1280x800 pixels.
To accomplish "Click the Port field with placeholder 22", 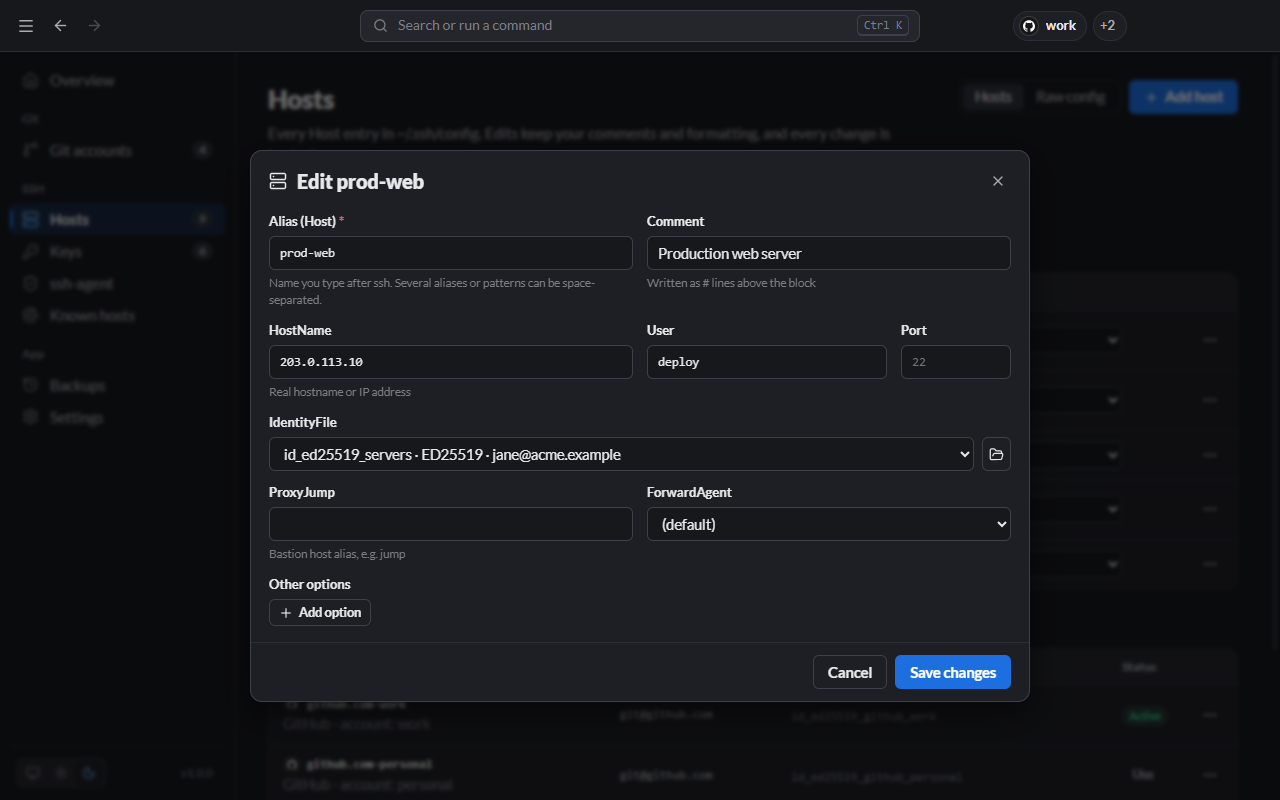I will pos(956,362).
